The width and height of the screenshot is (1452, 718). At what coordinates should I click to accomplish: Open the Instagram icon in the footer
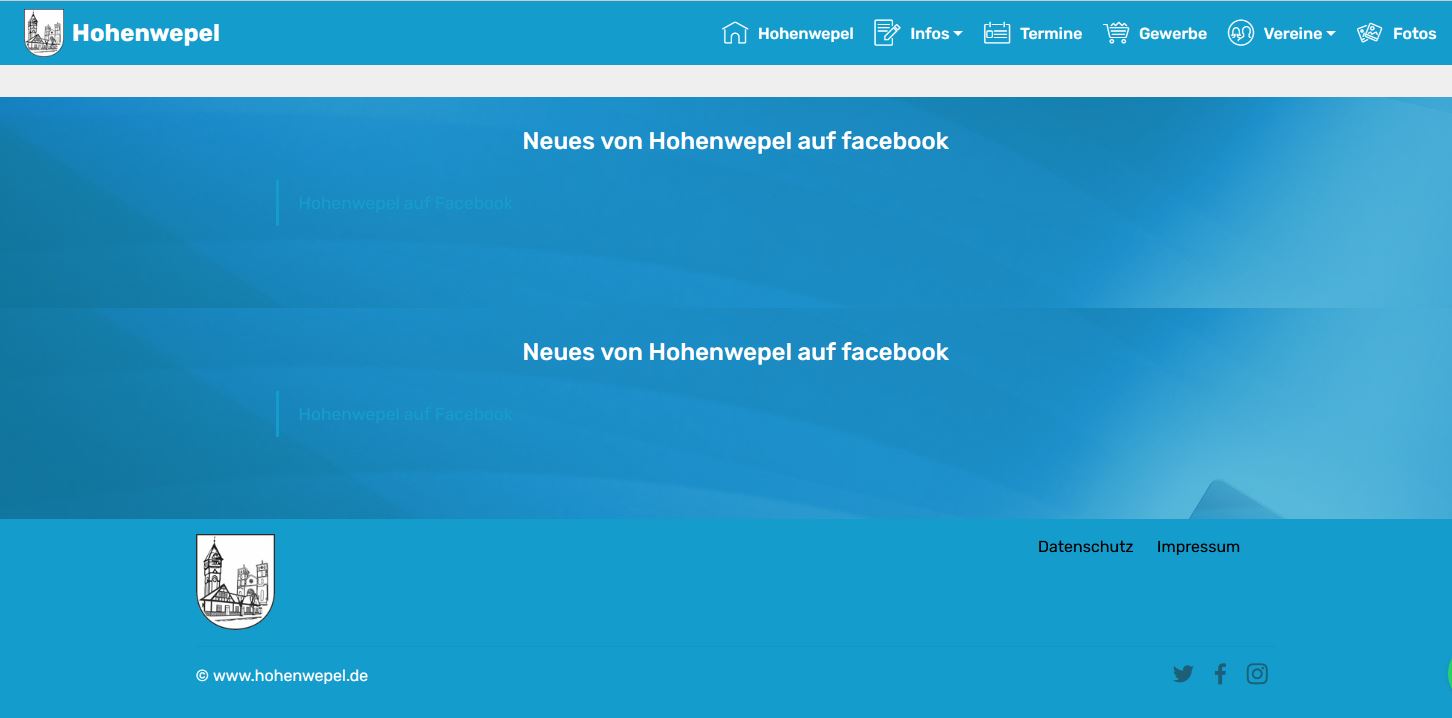pos(1257,674)
